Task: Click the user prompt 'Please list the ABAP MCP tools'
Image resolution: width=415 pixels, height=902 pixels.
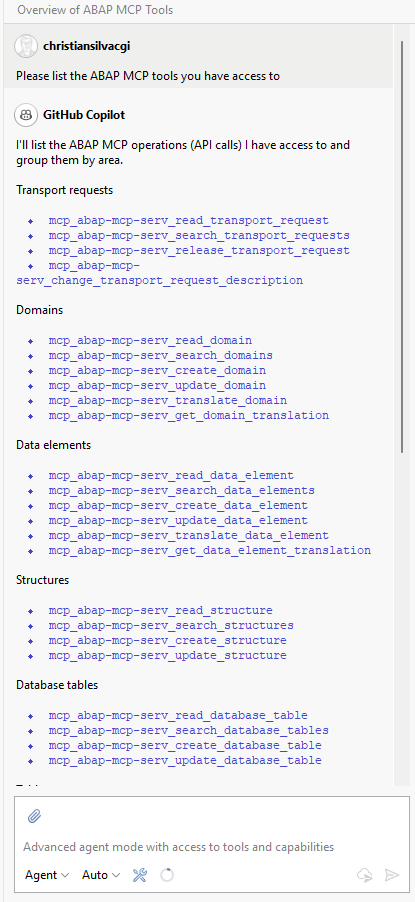Action: [148, 76]
